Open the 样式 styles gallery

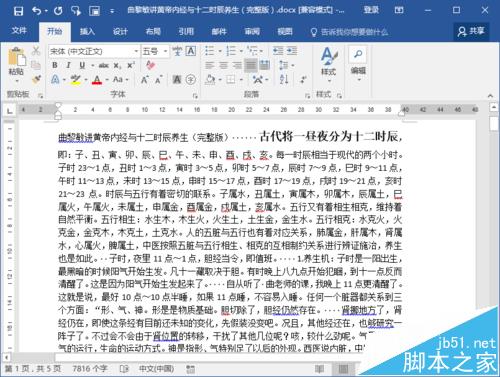(329, 64)
